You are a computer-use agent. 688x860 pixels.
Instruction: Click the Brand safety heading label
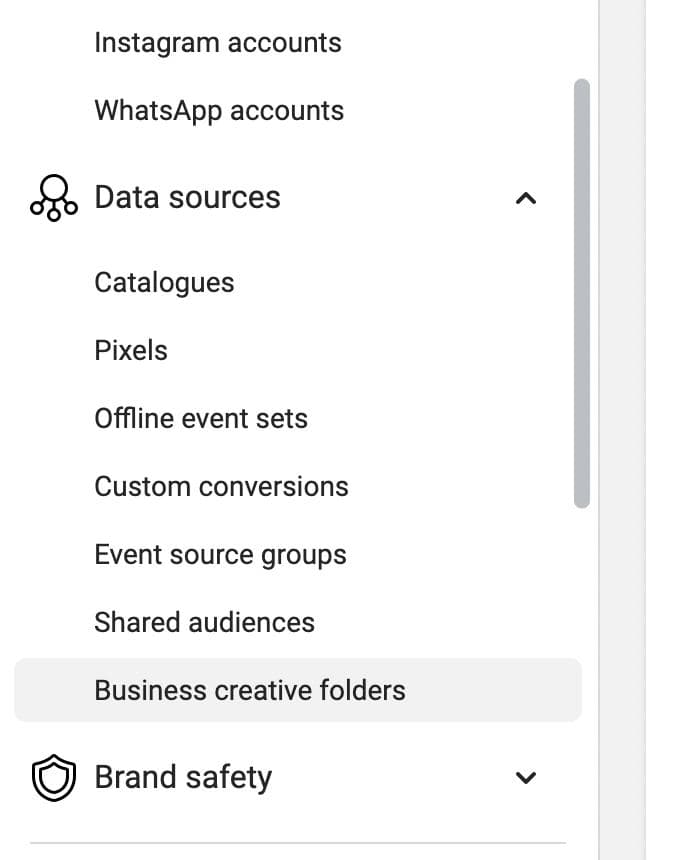(x=183, y=778)
